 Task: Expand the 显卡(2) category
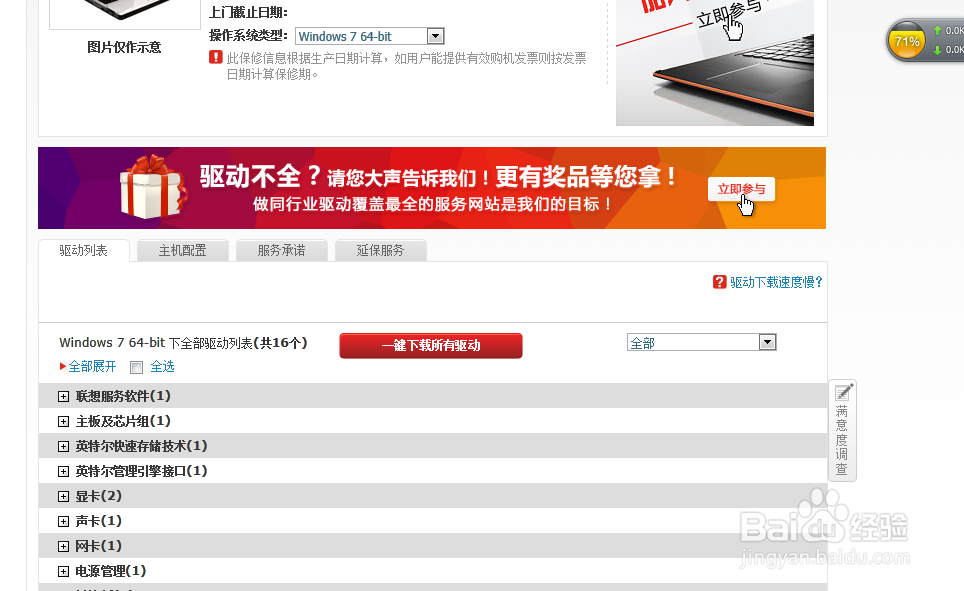pyautogui.click(x=63, y=496)
